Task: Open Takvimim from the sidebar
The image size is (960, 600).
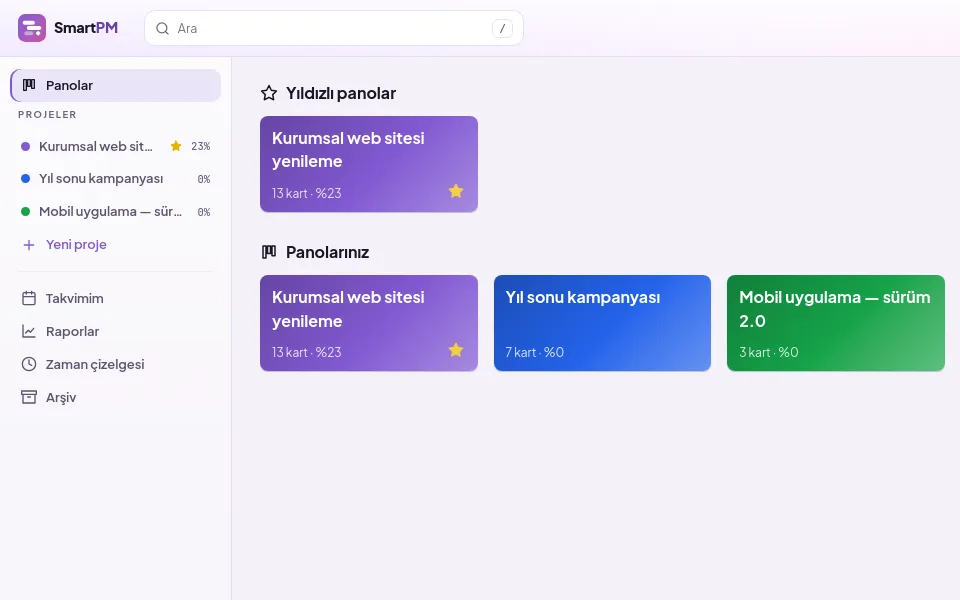Action: (116, 298)
